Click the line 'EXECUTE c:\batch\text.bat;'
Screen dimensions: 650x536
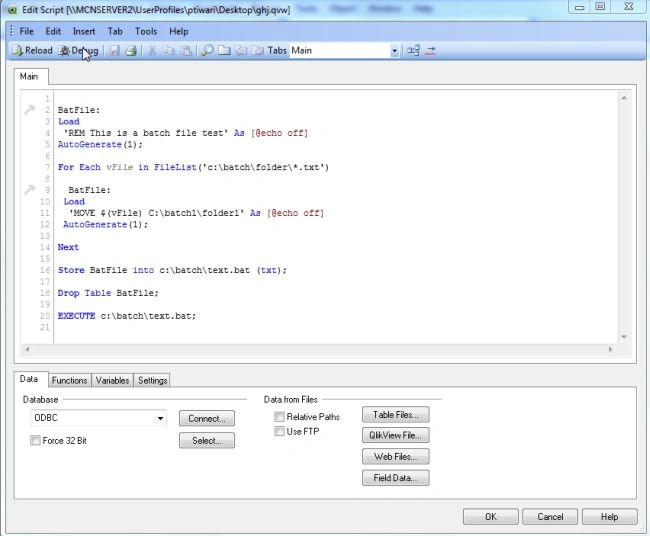coord(127,315)
